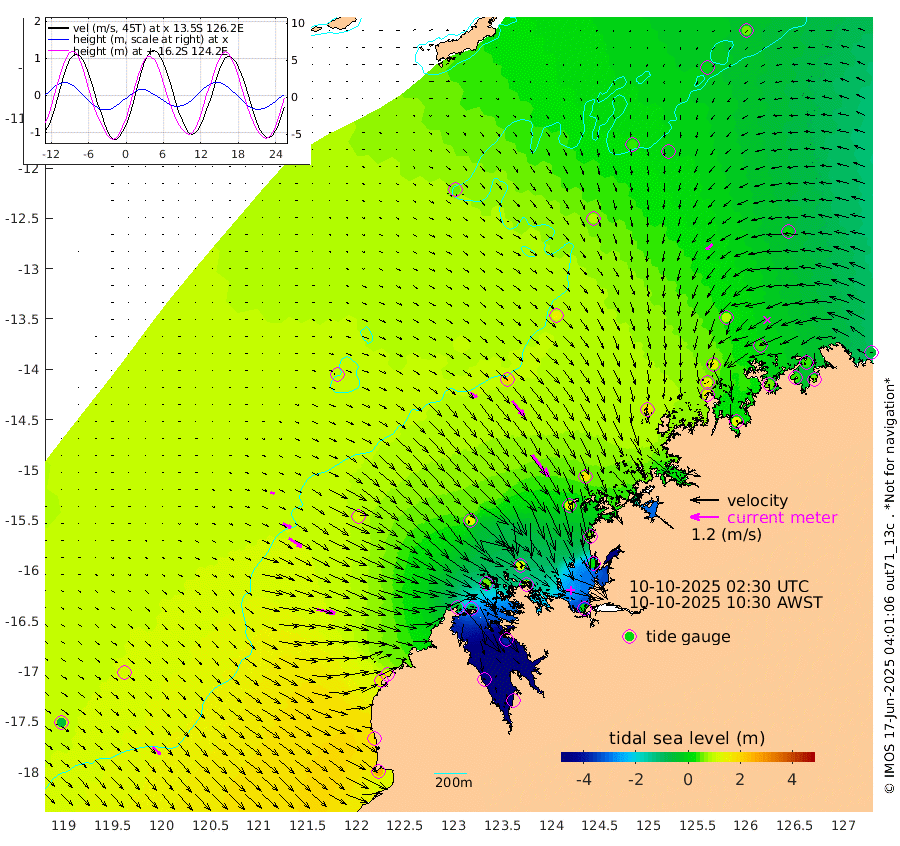Click inset time axis label '24'
The height and width of the screenshot is (846, 900).
pos(276,154)
